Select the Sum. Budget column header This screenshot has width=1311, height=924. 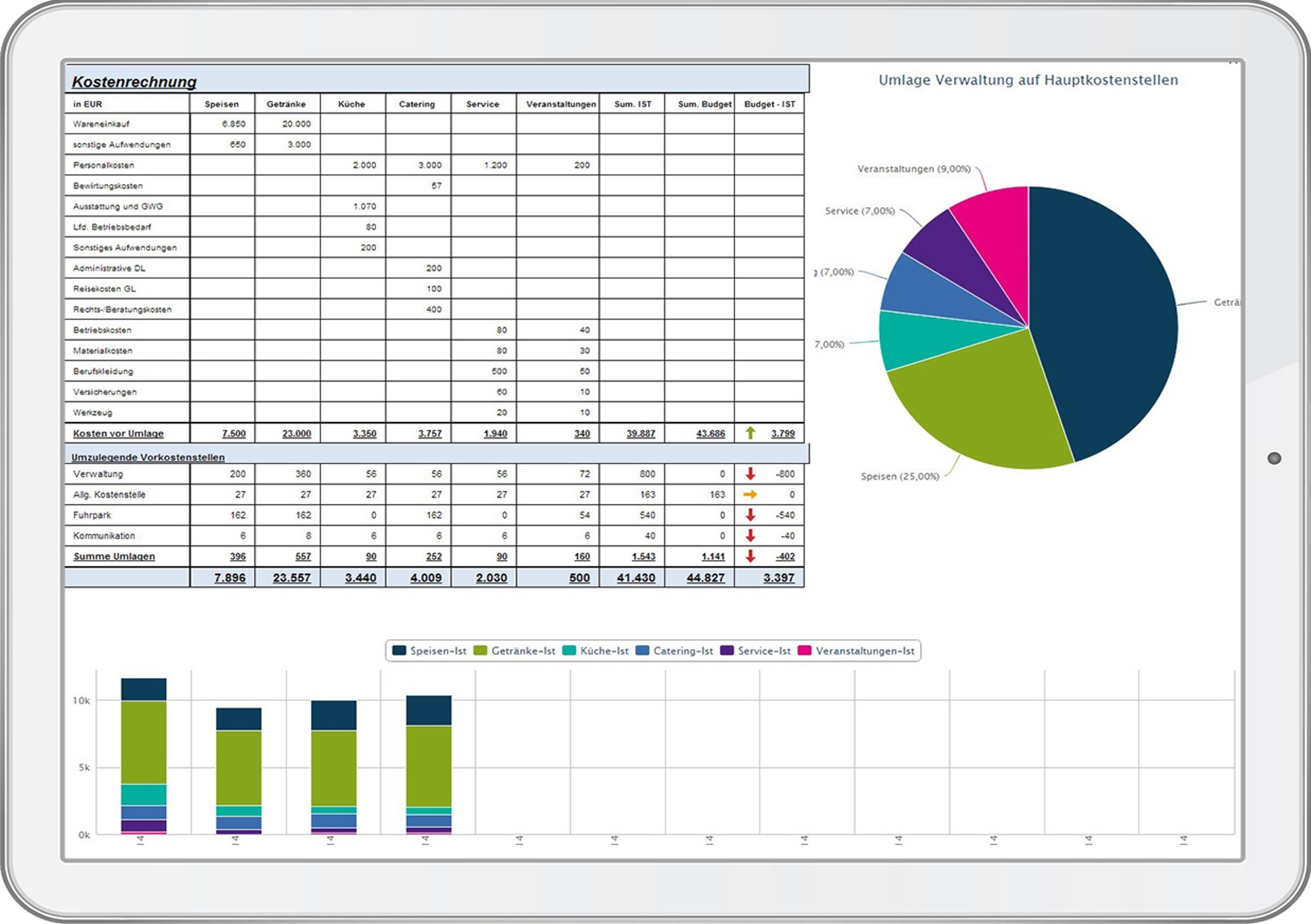[x=704, y=104]
